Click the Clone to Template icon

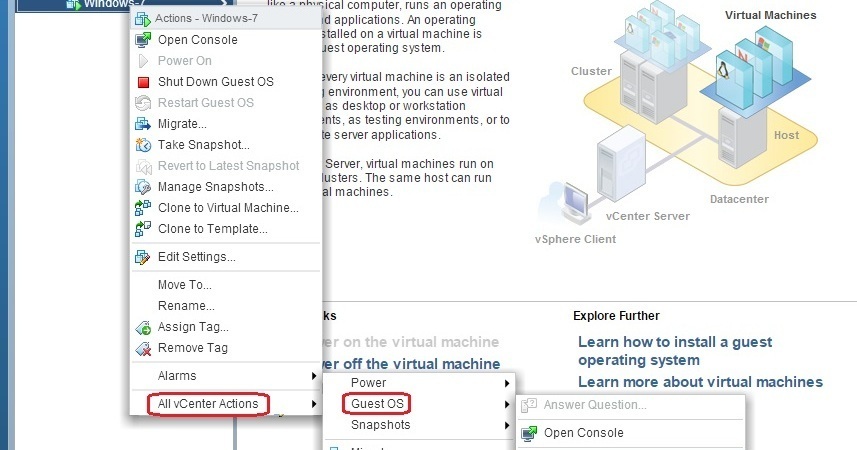(143, 229)
